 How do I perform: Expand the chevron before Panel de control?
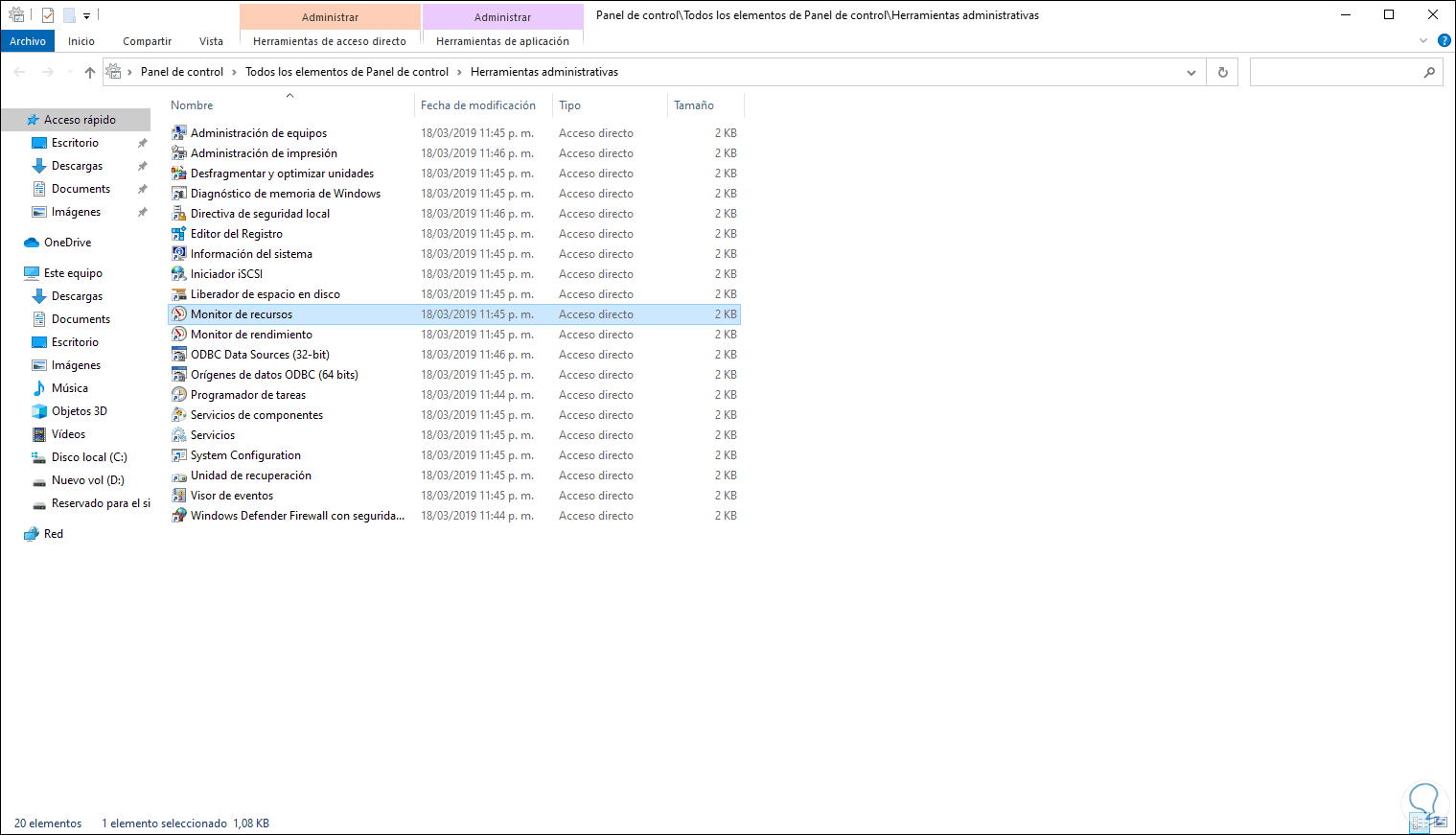pos(129,72)
